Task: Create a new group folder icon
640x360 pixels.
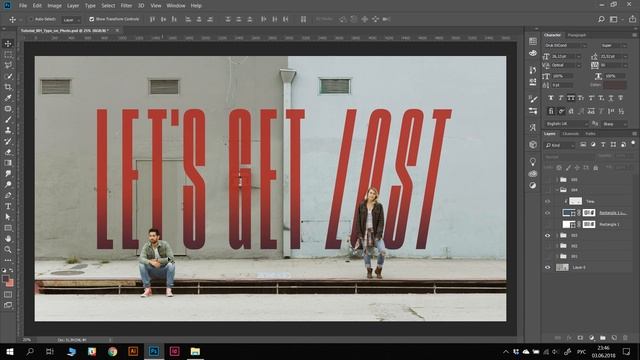Action: click(x=603, y=338)
